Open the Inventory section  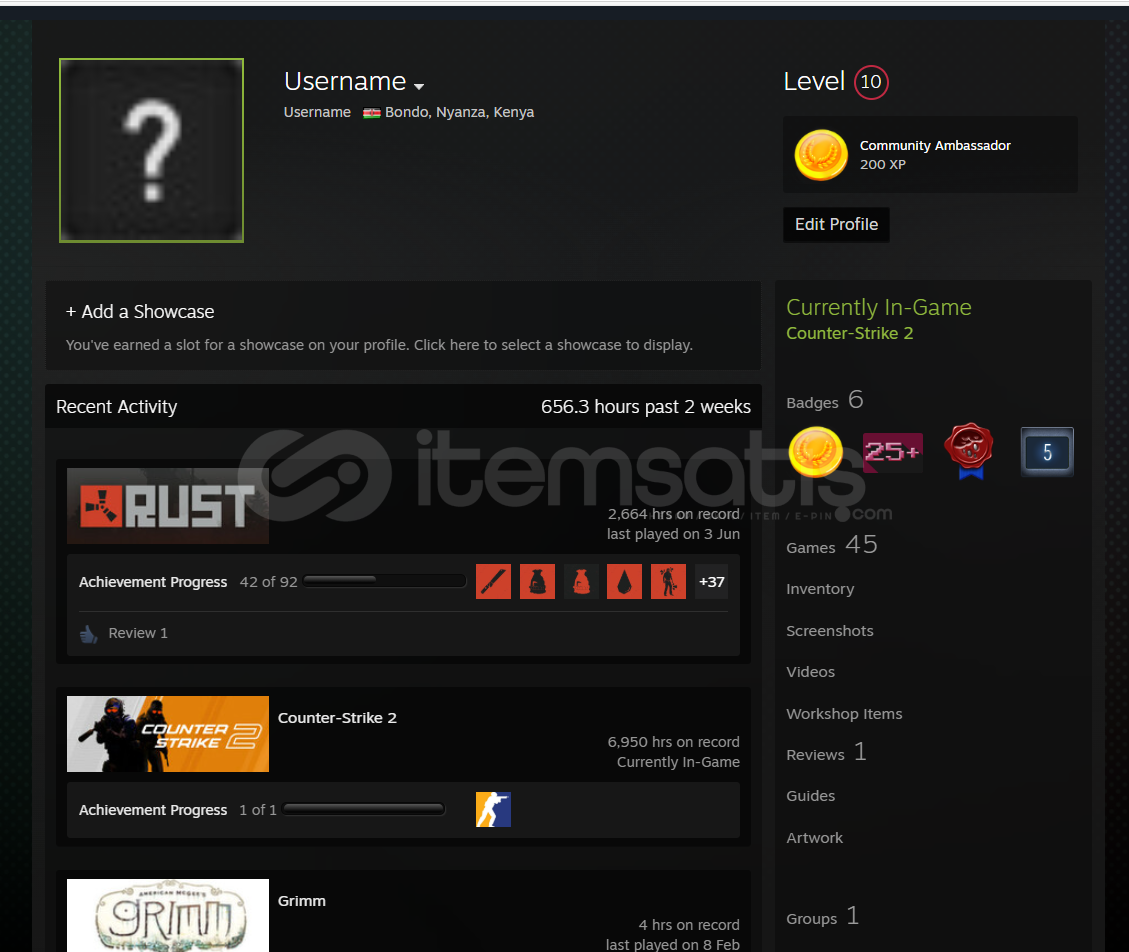tap(820, 589)
